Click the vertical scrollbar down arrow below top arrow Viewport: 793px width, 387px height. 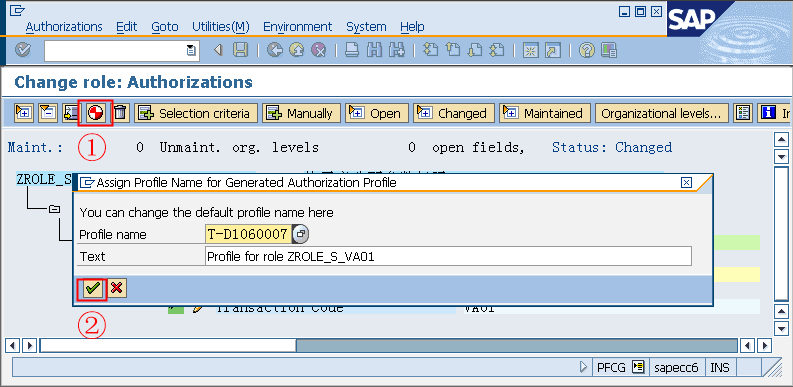pyautogui.click(x=782, y=156)
